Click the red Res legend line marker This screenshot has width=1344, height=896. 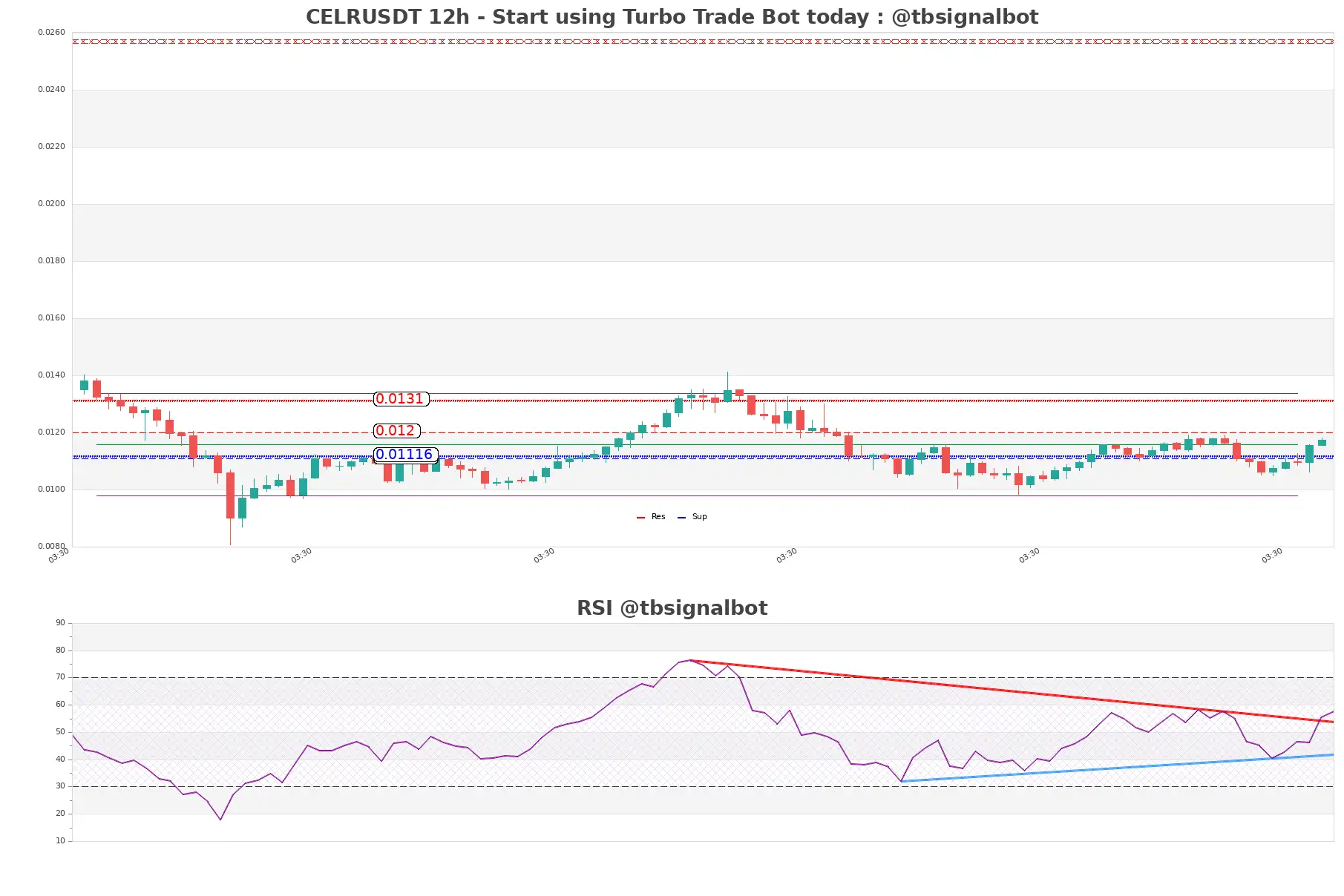640,518
